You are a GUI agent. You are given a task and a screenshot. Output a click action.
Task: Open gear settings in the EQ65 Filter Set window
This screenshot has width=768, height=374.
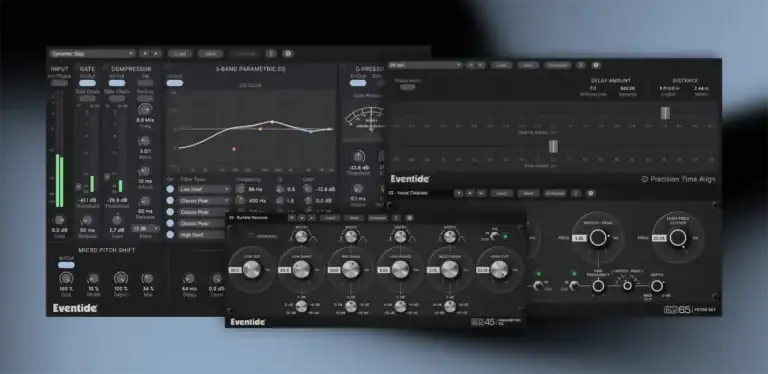591,193
